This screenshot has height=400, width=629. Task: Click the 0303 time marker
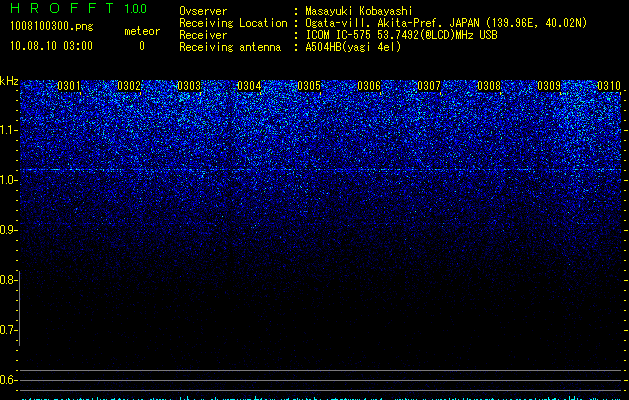[189, 86]
